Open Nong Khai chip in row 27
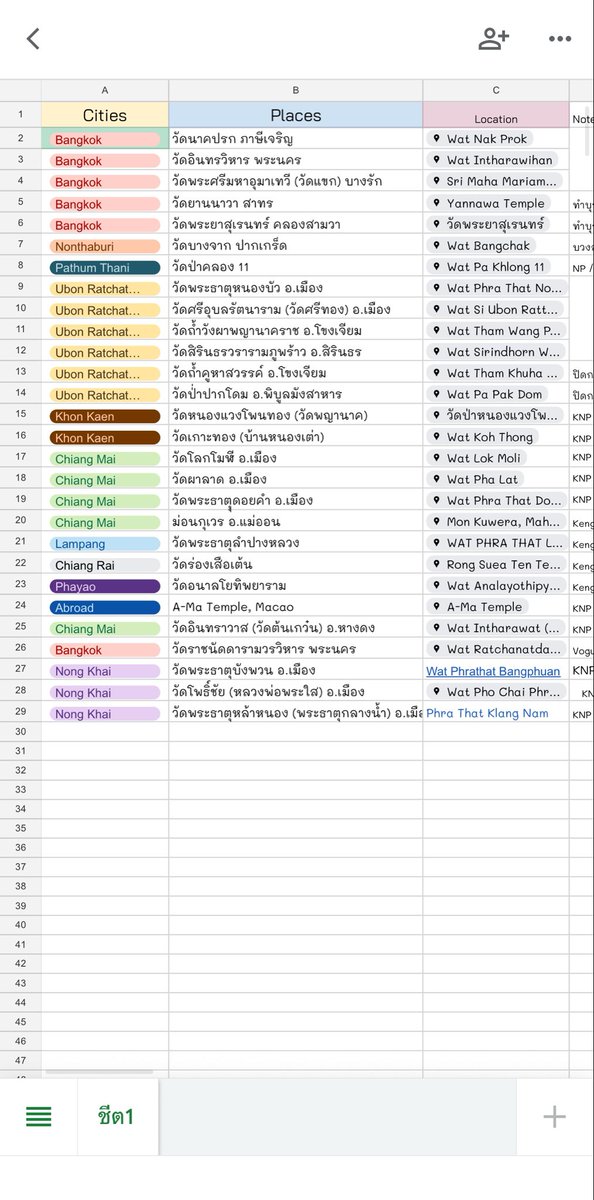Viewport: 594px width, 1200px height. point(105,672)
